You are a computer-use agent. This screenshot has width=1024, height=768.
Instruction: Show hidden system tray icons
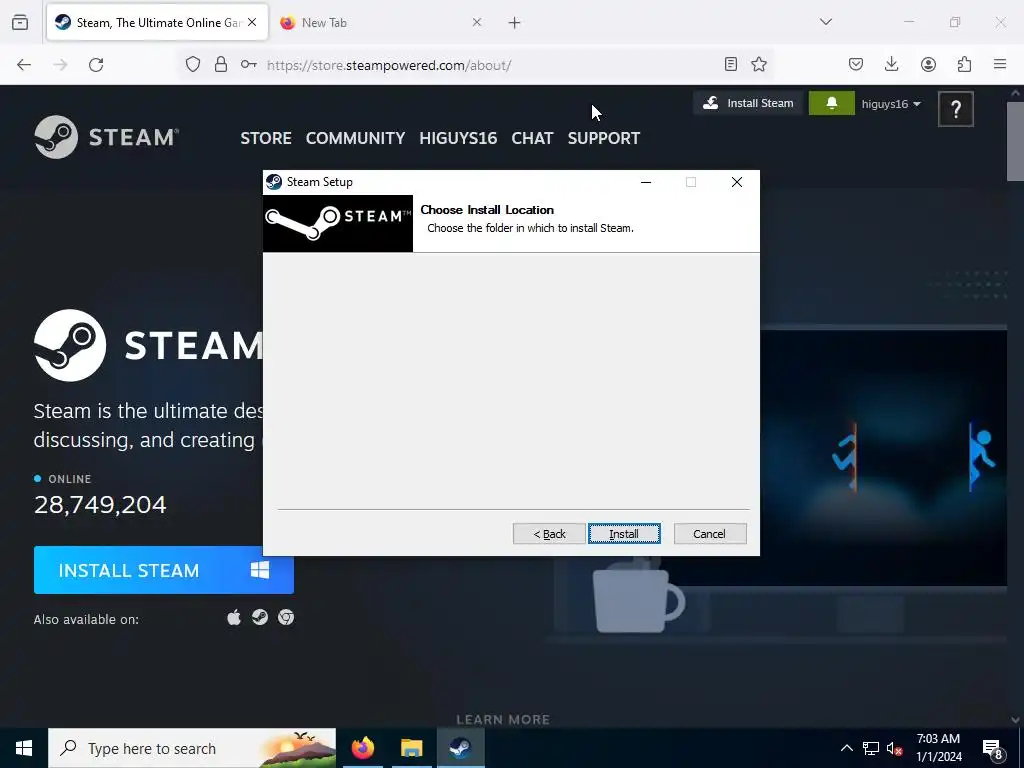(x=846, y=748)
